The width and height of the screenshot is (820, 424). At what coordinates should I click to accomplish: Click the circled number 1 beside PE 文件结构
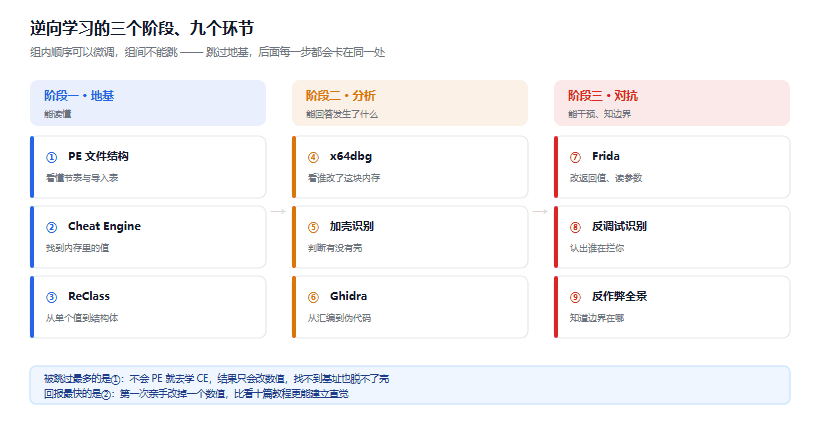(51, 157)
